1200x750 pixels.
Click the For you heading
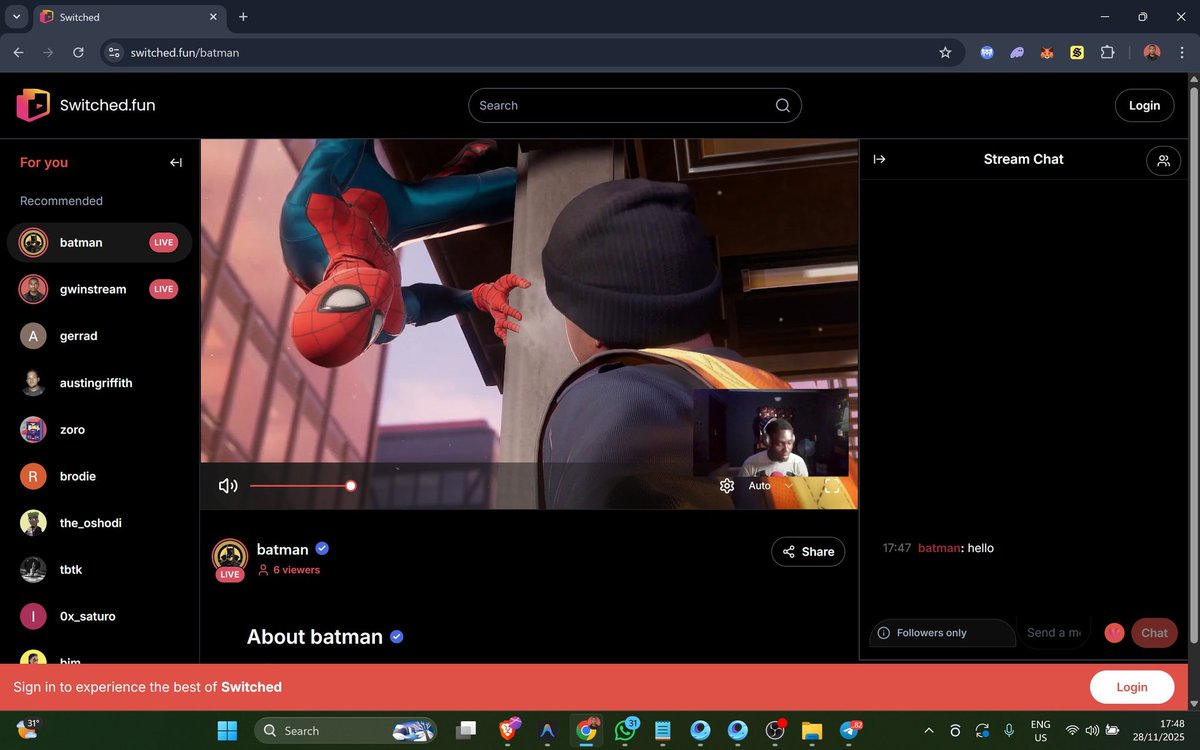pos(44,162)
